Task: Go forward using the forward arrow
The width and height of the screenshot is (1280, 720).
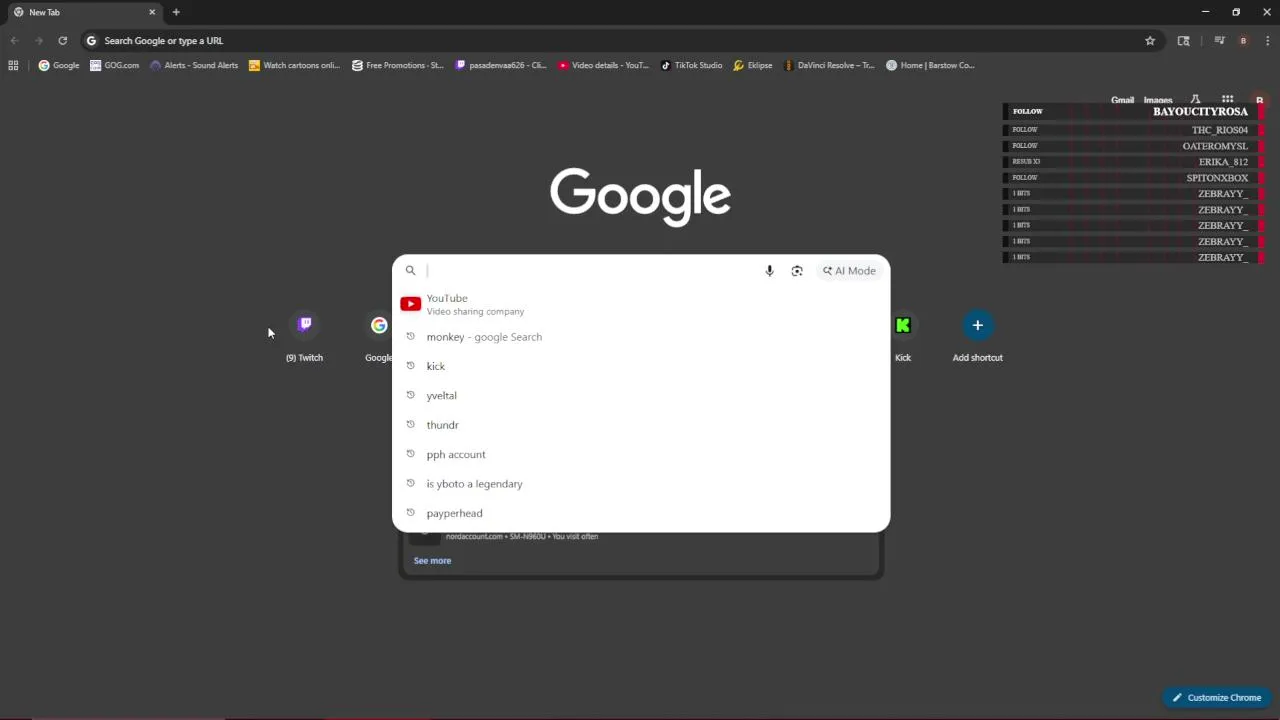Action: pos(38,41)
